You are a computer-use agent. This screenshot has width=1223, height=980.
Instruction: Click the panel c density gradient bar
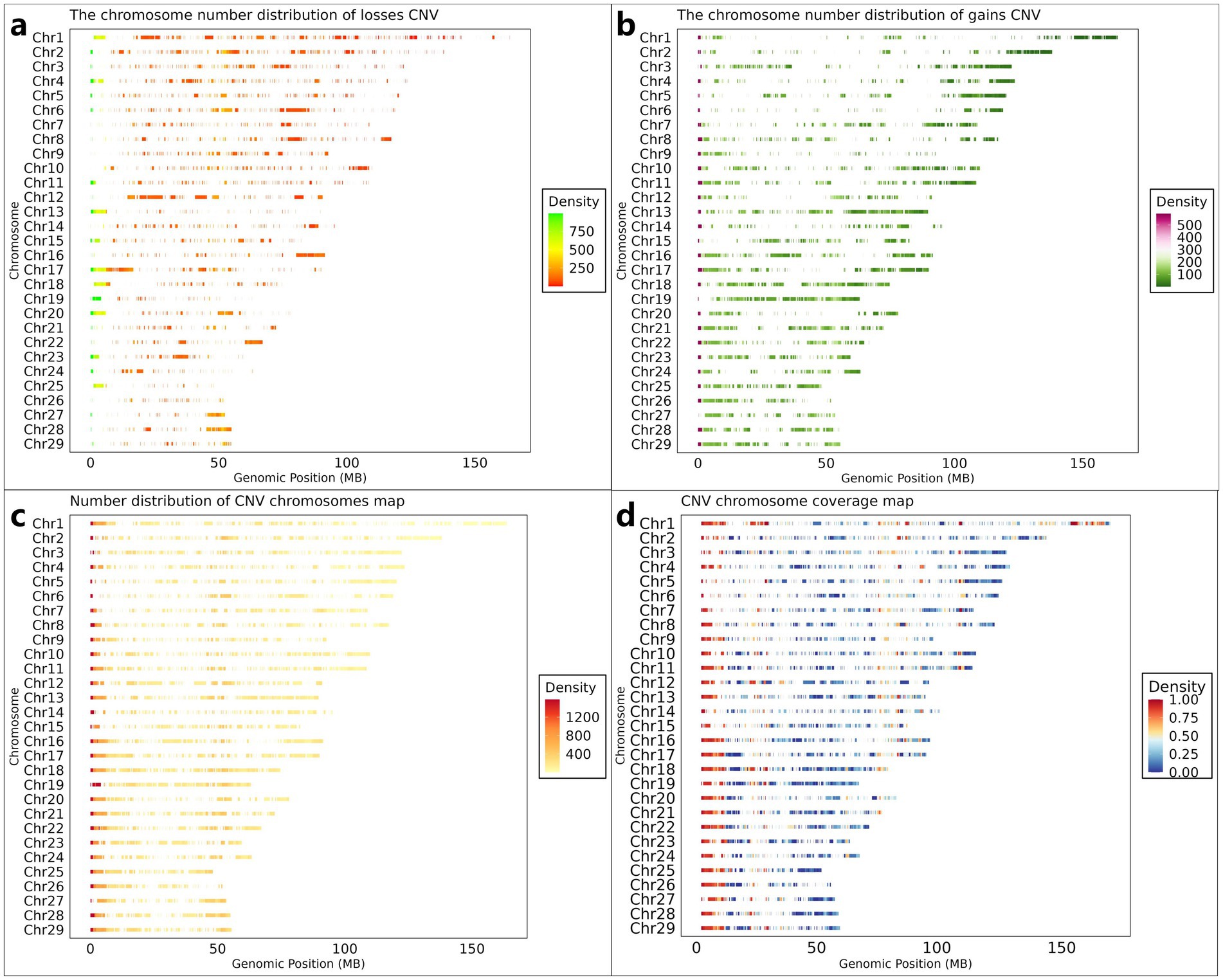click(552, 736)
